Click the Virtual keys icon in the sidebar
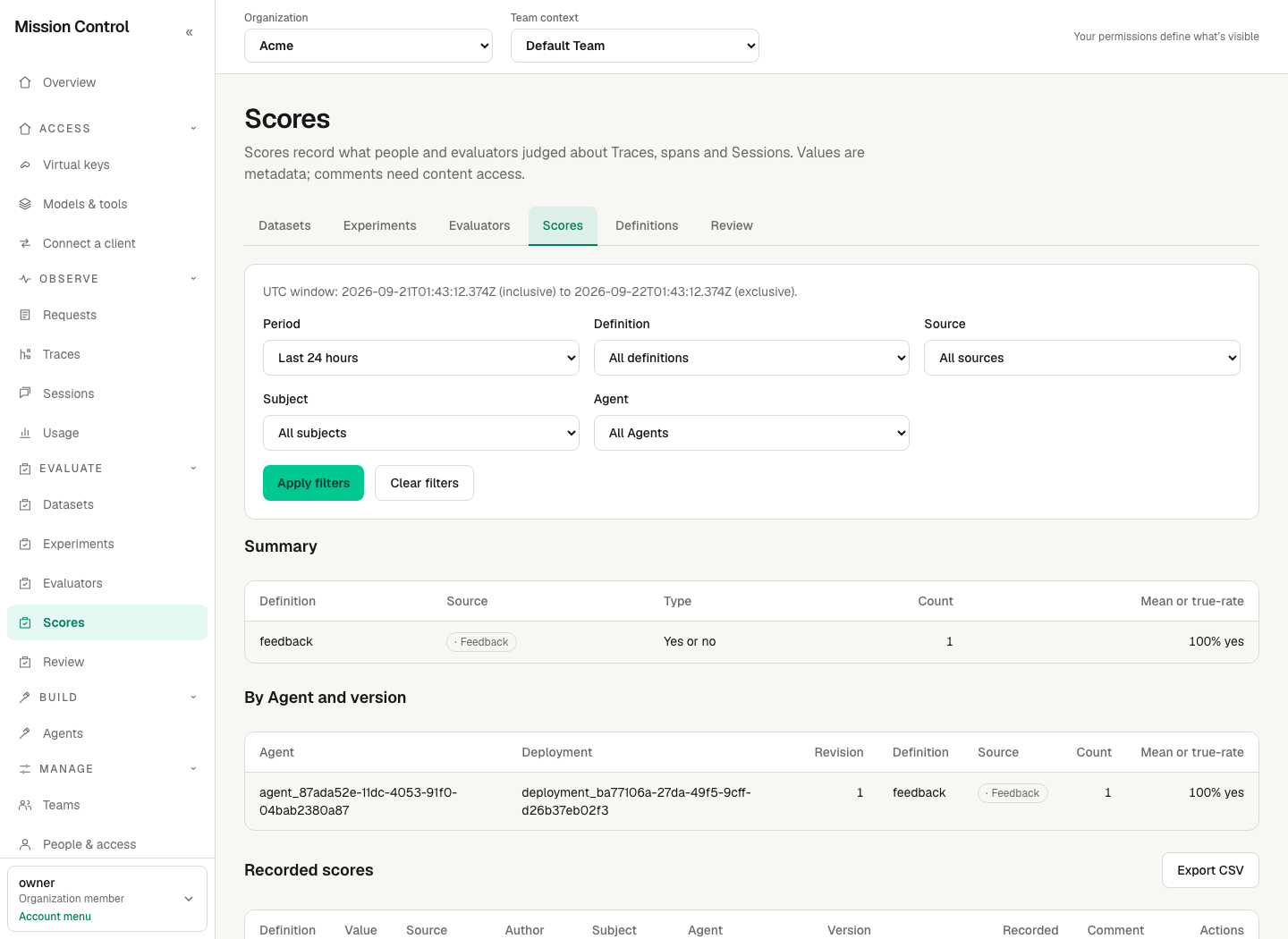Screen dimensions: 1288x939 coord(25,165)
